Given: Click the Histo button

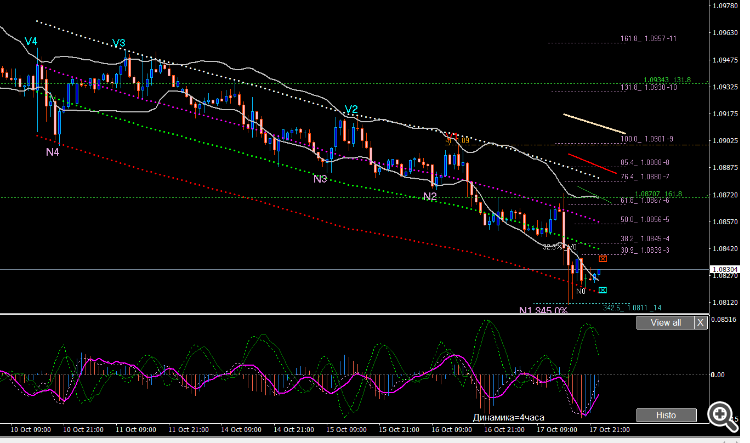Looking at the screenshot, I should point(666,415).
